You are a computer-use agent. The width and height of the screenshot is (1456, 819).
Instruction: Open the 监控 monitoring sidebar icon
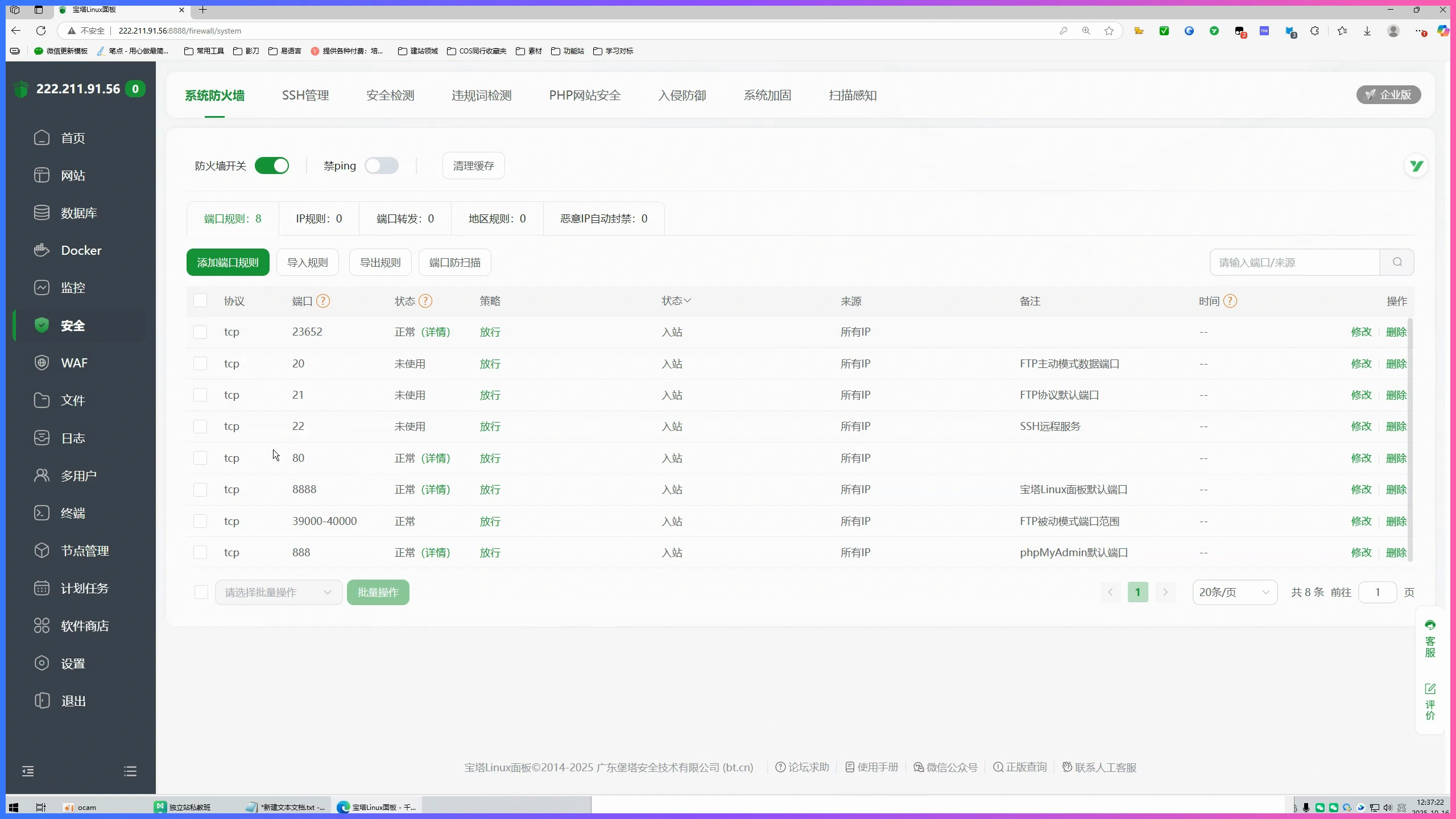click(42, 288)
